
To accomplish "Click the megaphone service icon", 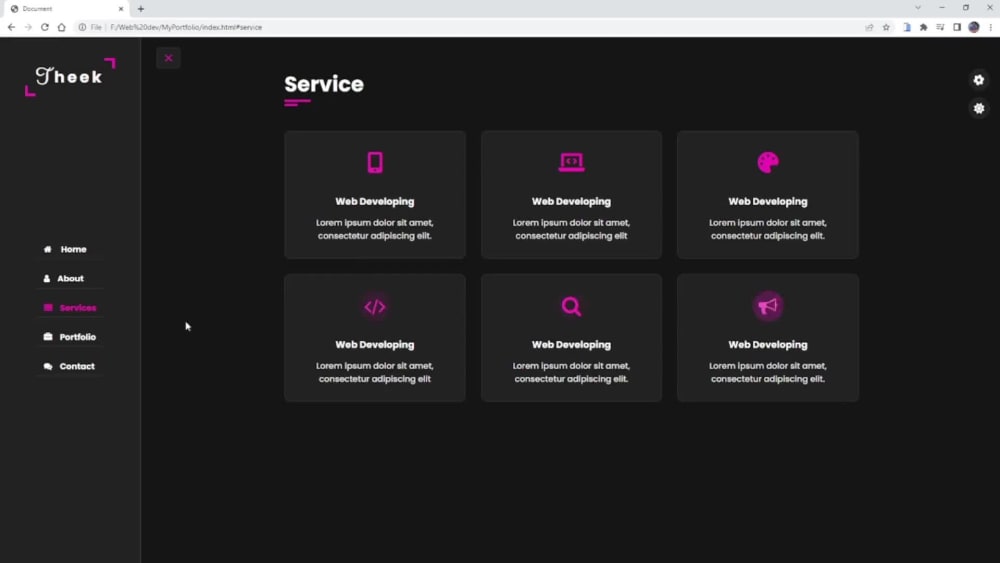I will click(x=768, y=306).
